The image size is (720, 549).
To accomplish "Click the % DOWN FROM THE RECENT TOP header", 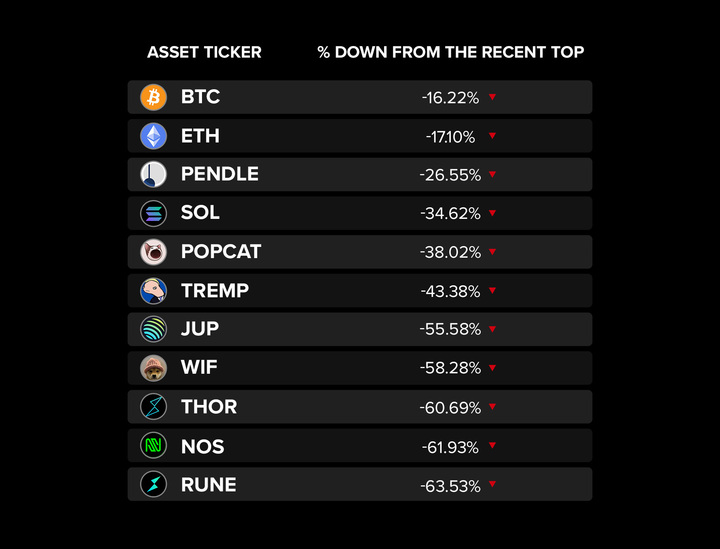I will pos(451,52).
